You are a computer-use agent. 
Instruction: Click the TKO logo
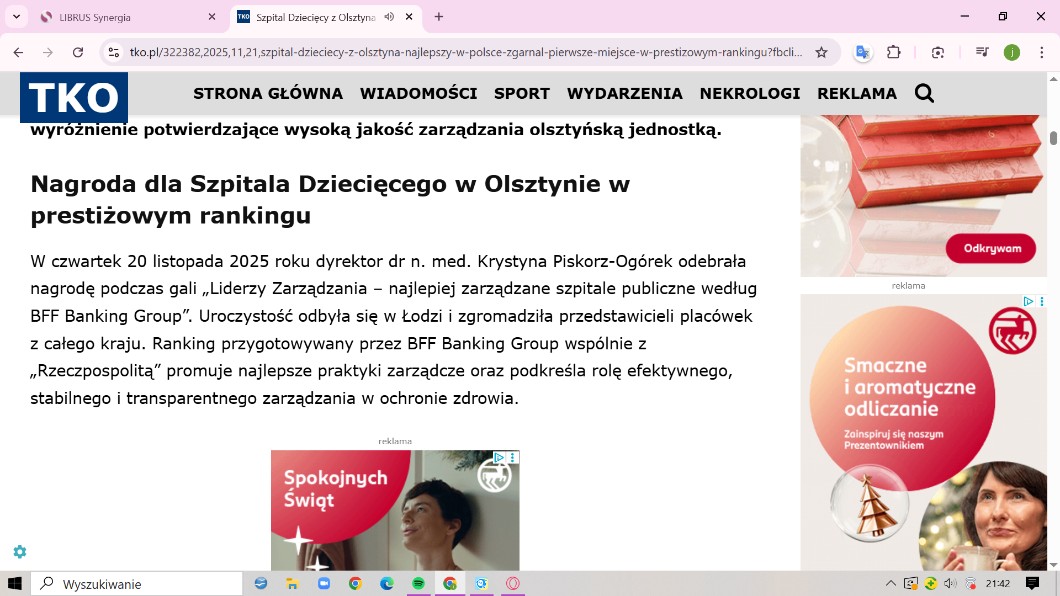click(x=74, y=97)
